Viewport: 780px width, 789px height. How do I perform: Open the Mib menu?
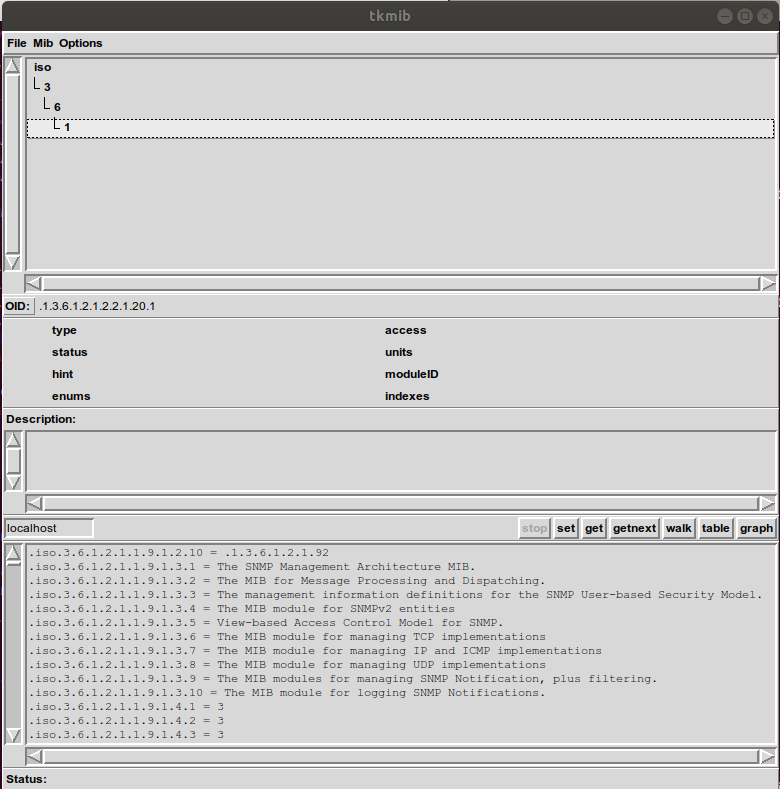43,43
